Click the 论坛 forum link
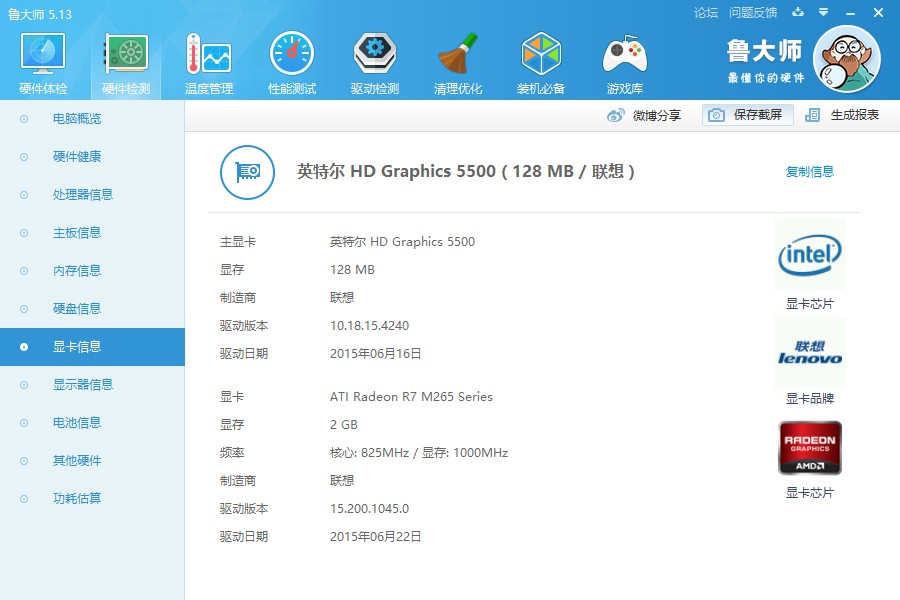Image resolution: width=900 pixels, height=600 pixels. [x=706, y=13]
